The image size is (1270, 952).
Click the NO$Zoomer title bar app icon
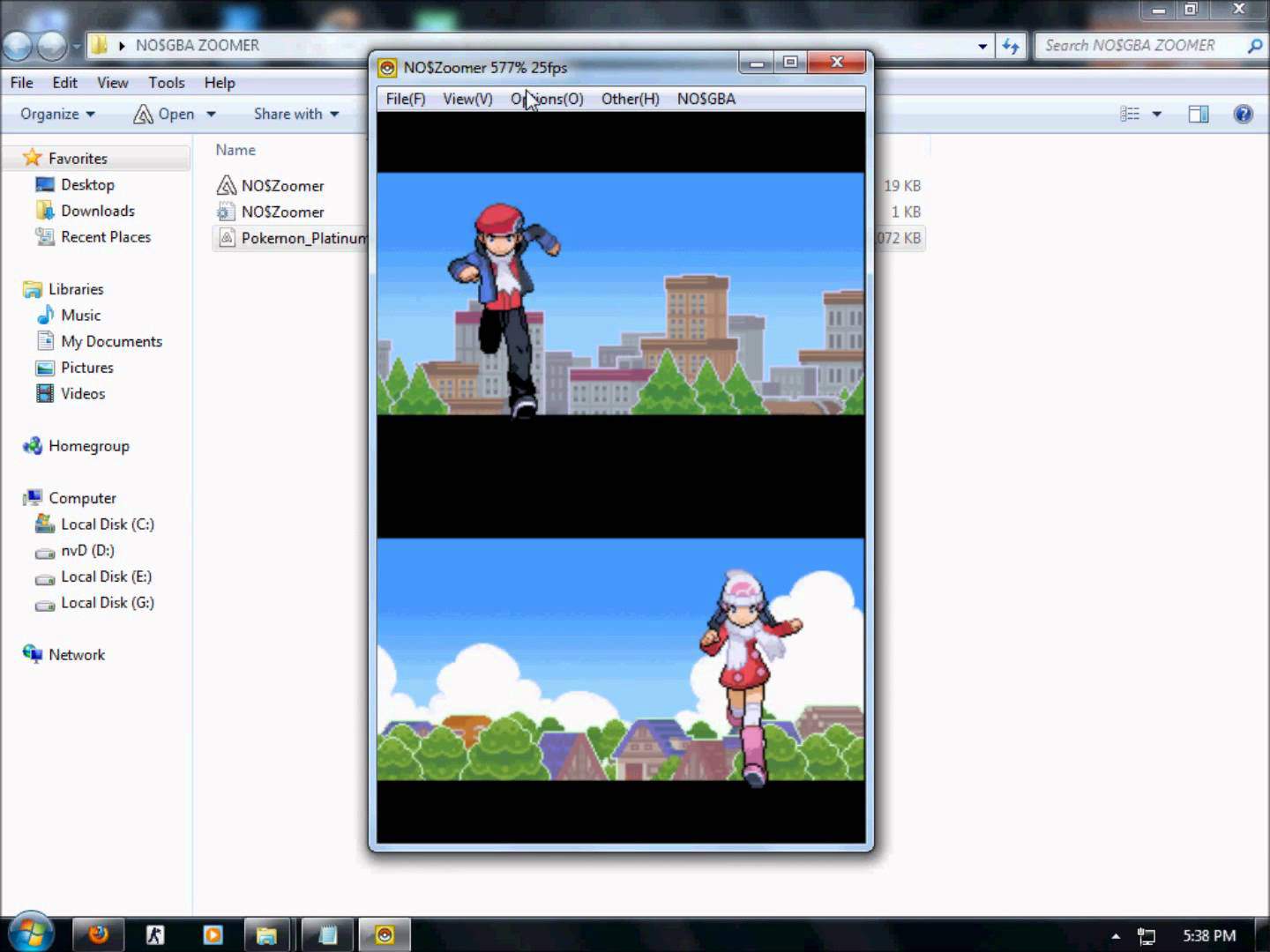(x=387, y=68)
